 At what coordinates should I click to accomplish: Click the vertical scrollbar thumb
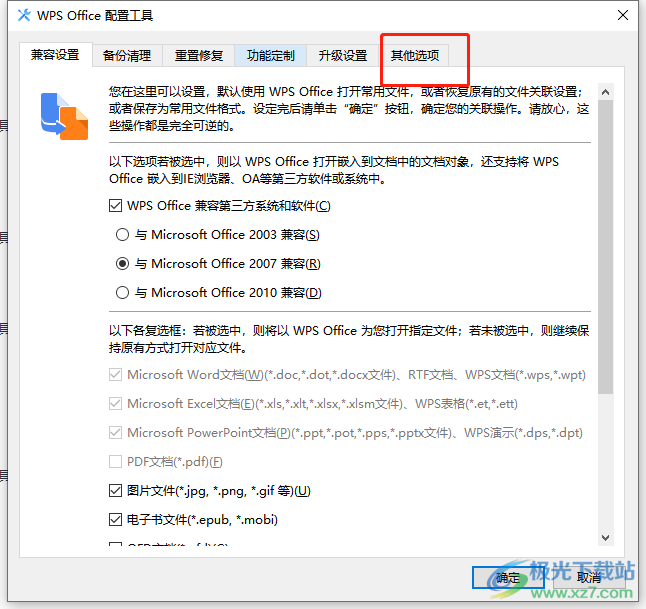[605, 246]
